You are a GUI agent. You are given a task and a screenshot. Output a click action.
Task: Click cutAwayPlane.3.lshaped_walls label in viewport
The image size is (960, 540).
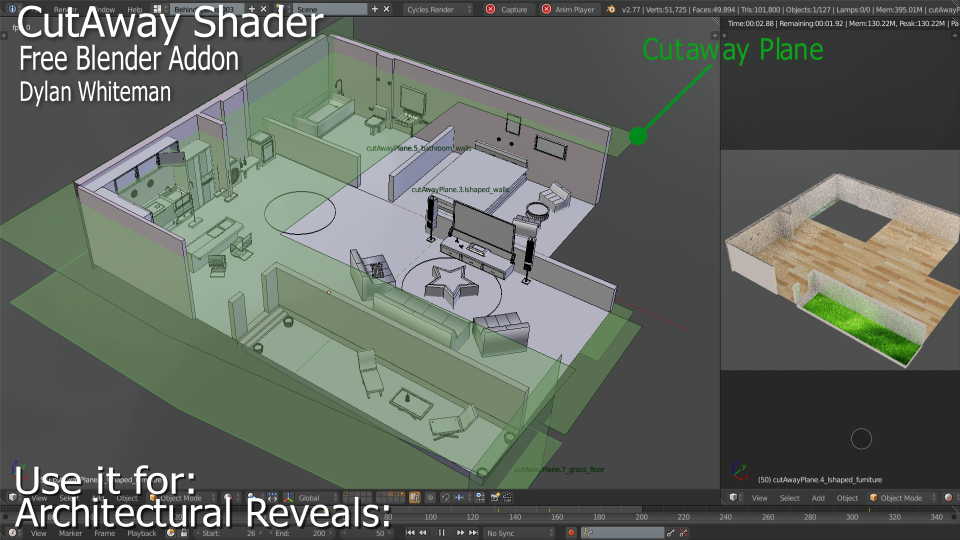460,190
